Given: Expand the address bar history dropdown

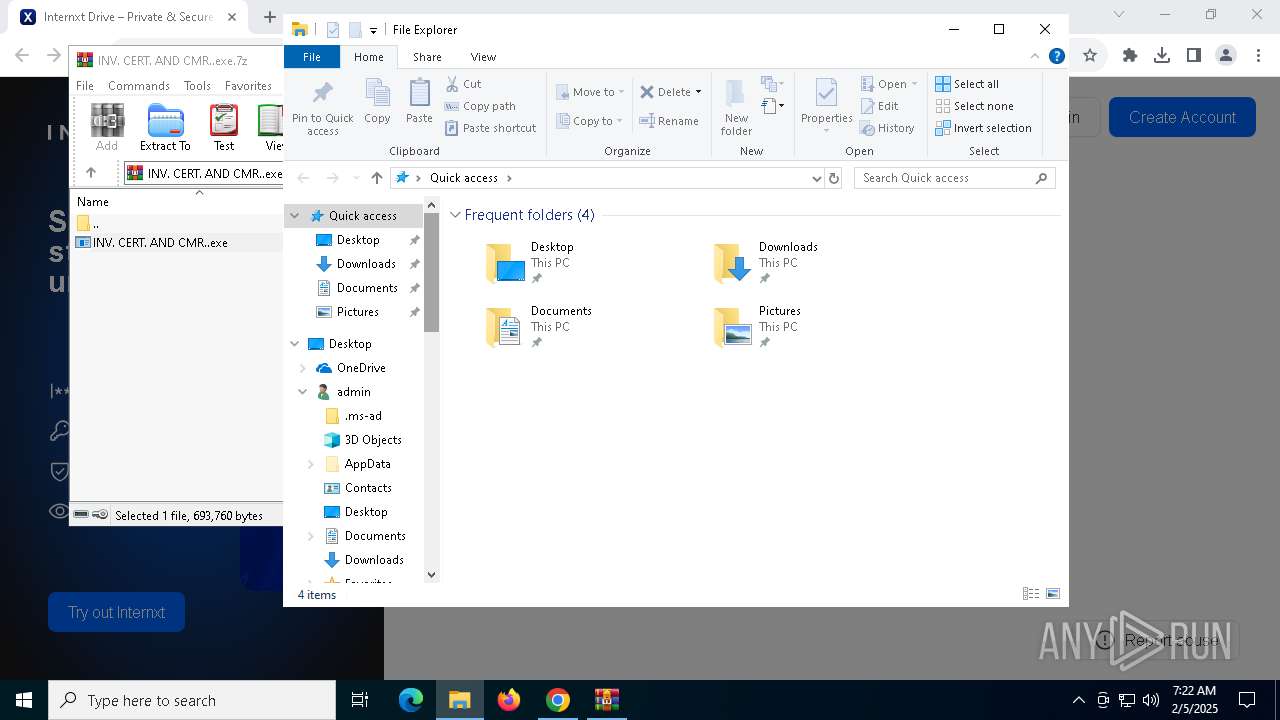Looking at the screenshot, I should point(817,178).
